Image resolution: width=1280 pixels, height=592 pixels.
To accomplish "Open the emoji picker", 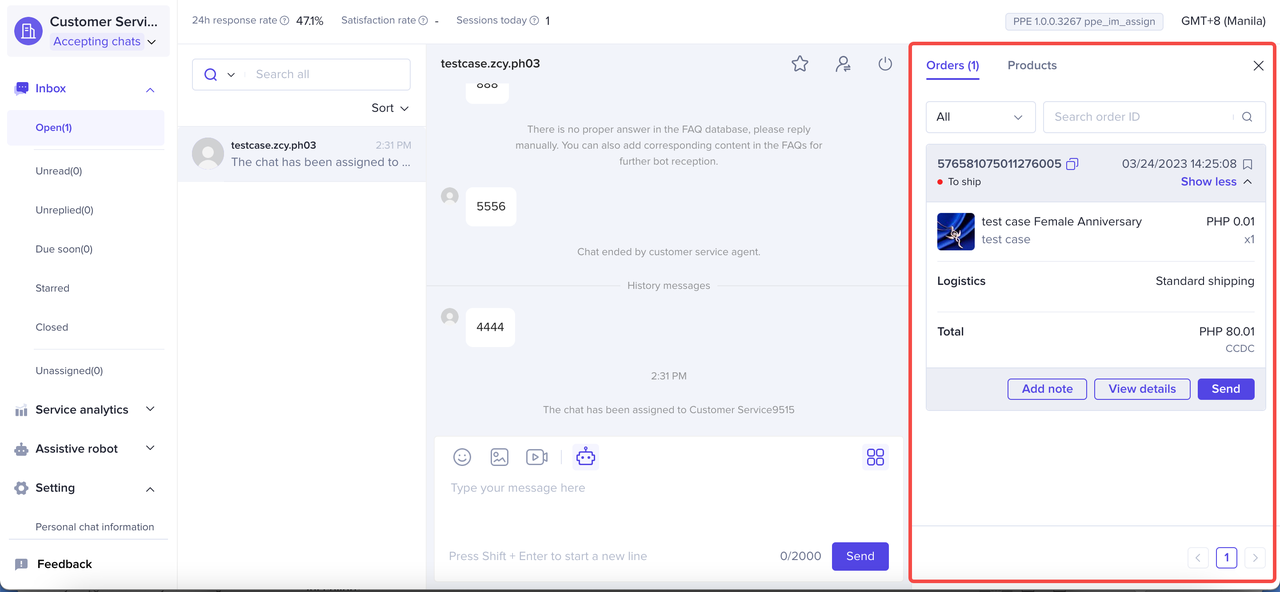I will click(x=462, y=457).
